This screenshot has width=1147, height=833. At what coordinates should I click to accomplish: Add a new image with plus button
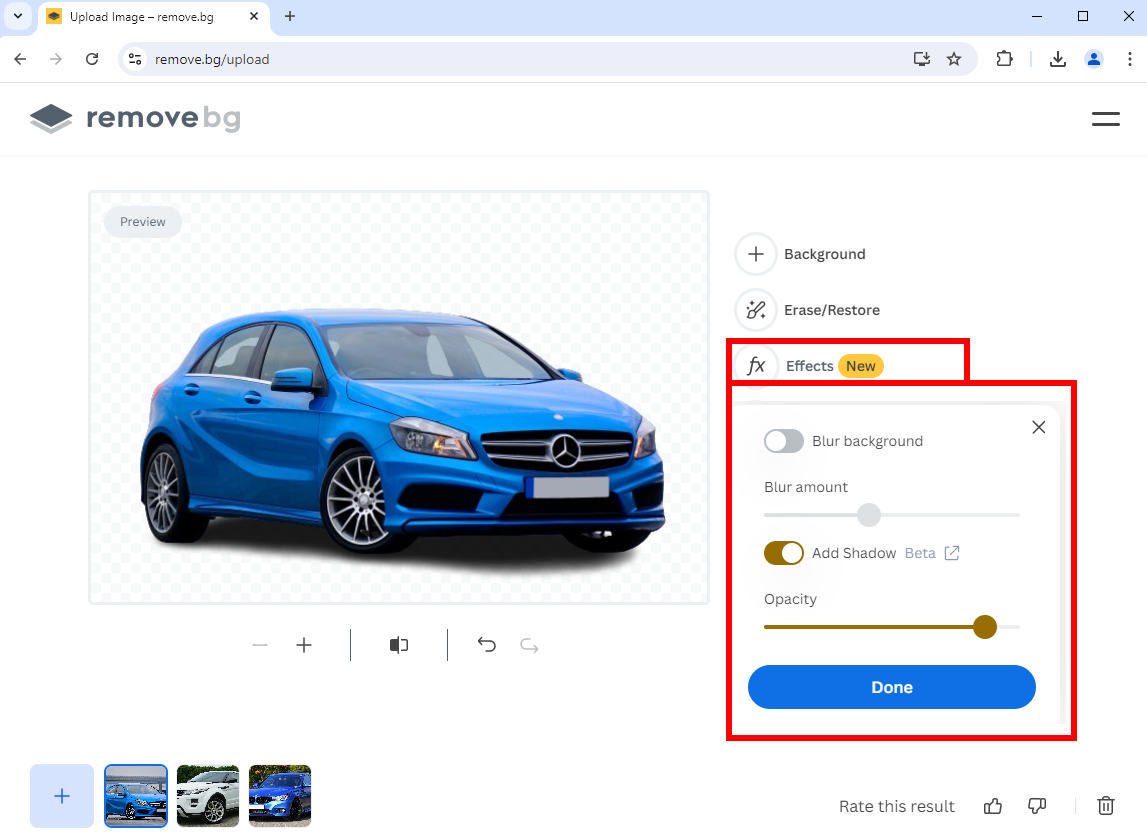pos(62,796)
